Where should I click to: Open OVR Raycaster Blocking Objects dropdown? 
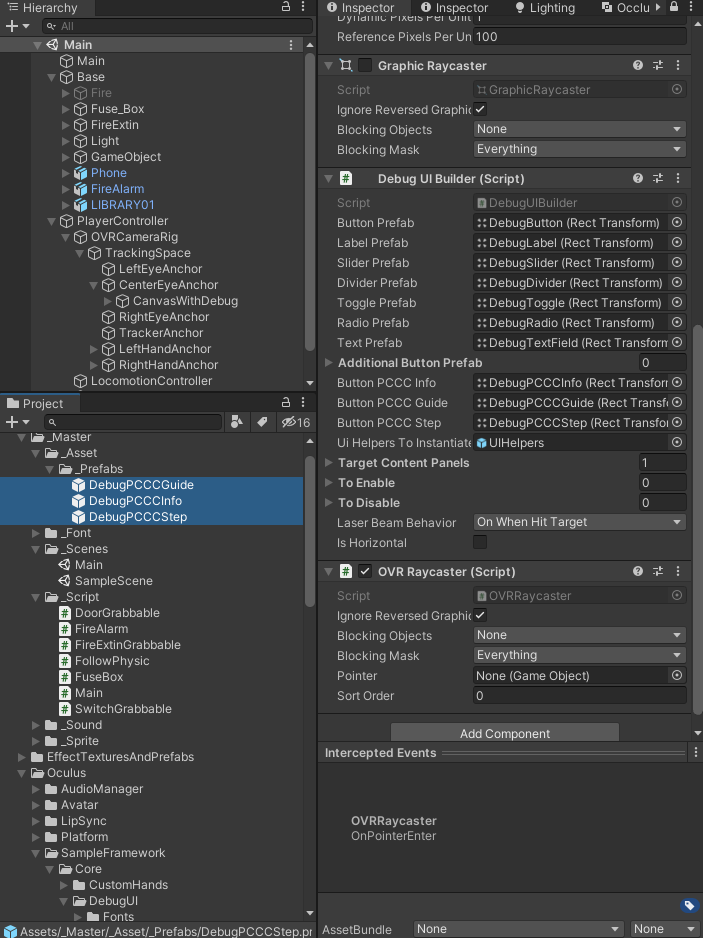coord(579,635)
